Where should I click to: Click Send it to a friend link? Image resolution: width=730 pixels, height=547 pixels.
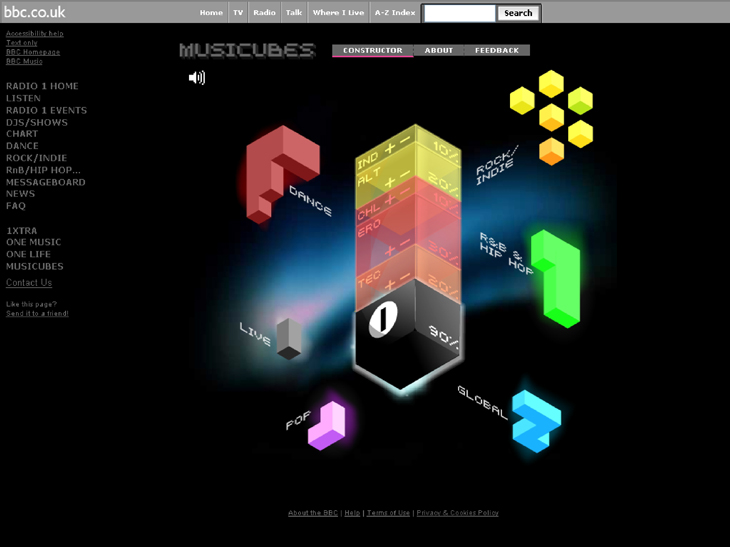37,313
